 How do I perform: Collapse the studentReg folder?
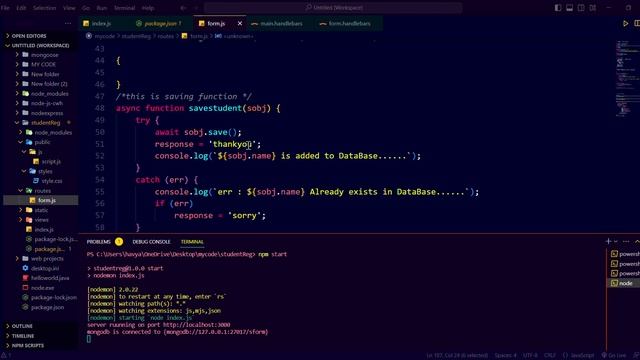45,122
